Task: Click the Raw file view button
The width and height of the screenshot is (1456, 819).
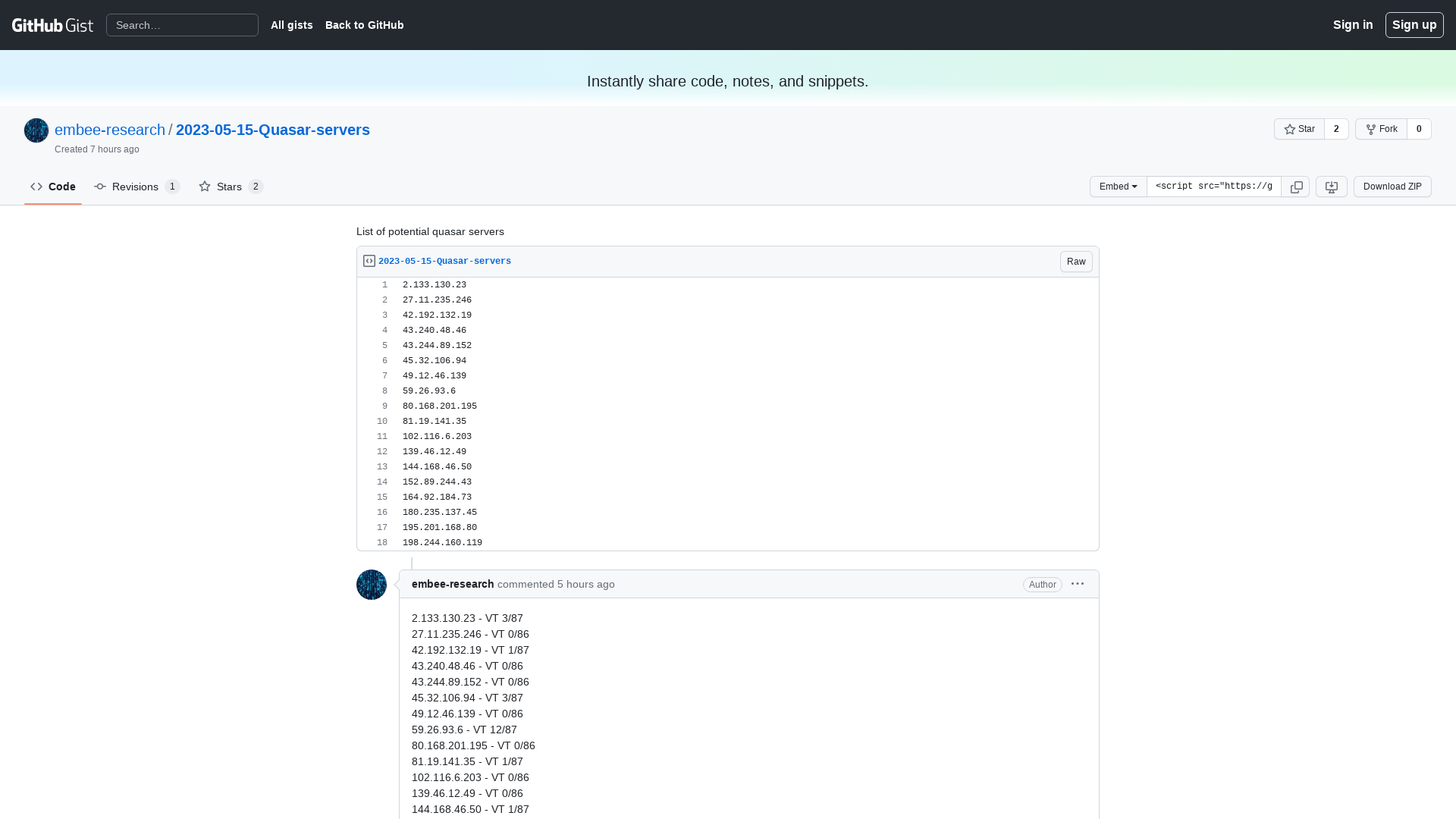Action: pyautogui.click(x=1076, y=261)
